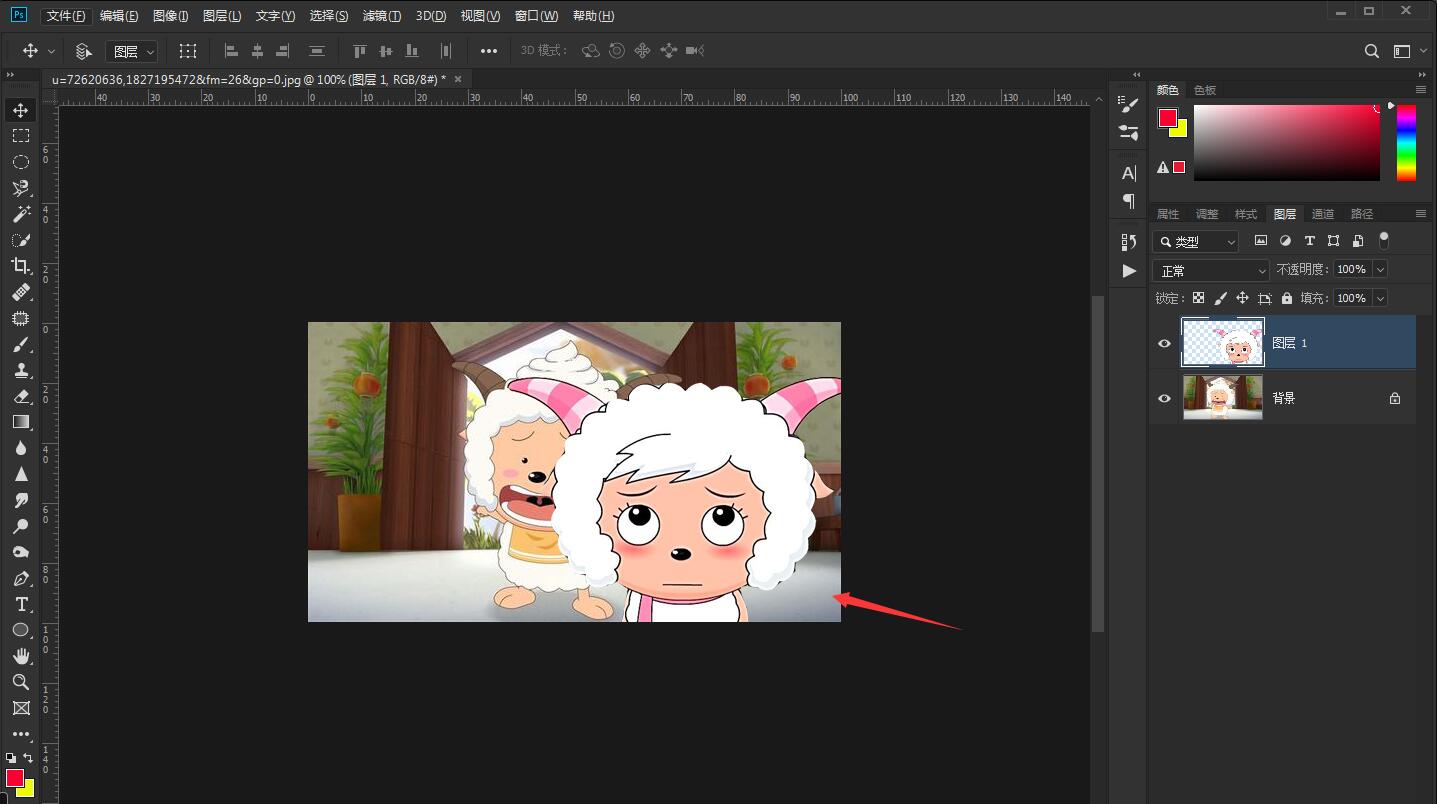The image size is (1437, 804).
Task: Click the search icon in options bar
Action: (1372, 51)
